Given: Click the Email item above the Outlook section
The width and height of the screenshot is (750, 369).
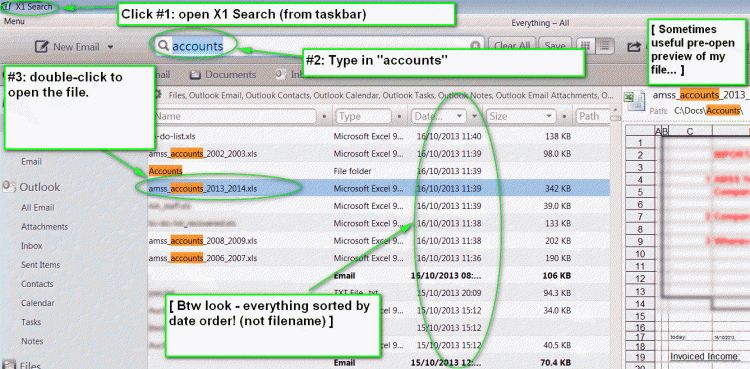Looking at the screenshot, I should [31, 162].
